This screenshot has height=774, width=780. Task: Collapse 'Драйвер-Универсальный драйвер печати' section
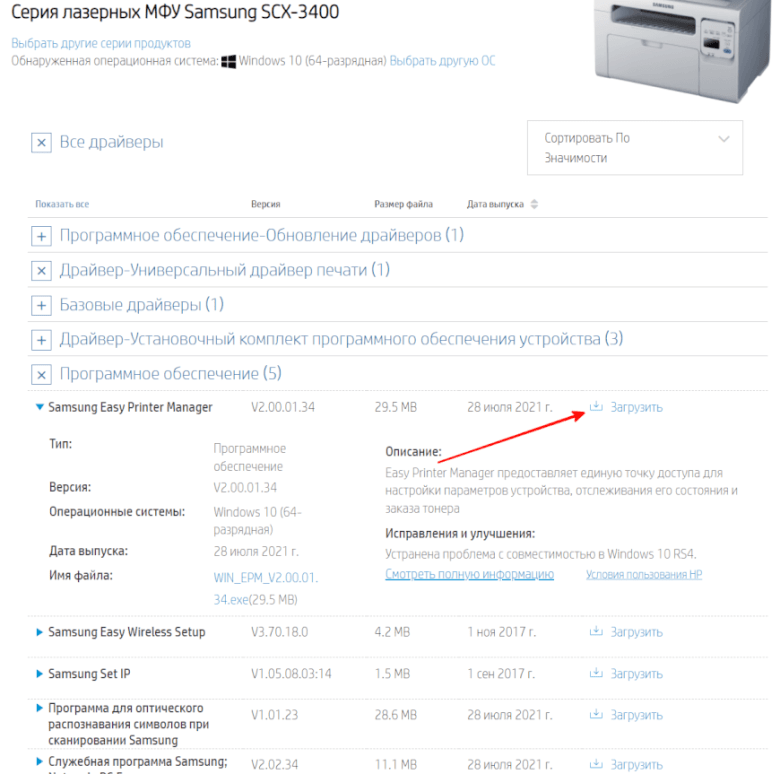click(x=41, y=271)
